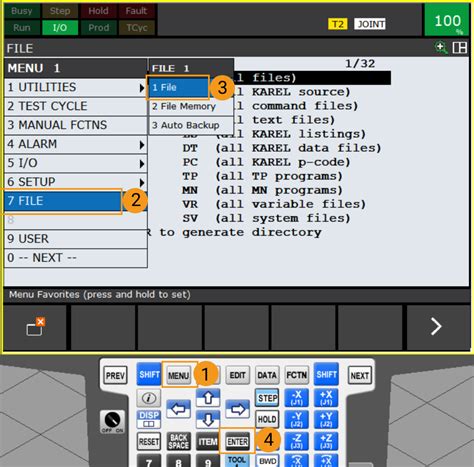Click the FCTN key
The width and height of the screenshot is (474, 467).
click(x=297, y=375)
